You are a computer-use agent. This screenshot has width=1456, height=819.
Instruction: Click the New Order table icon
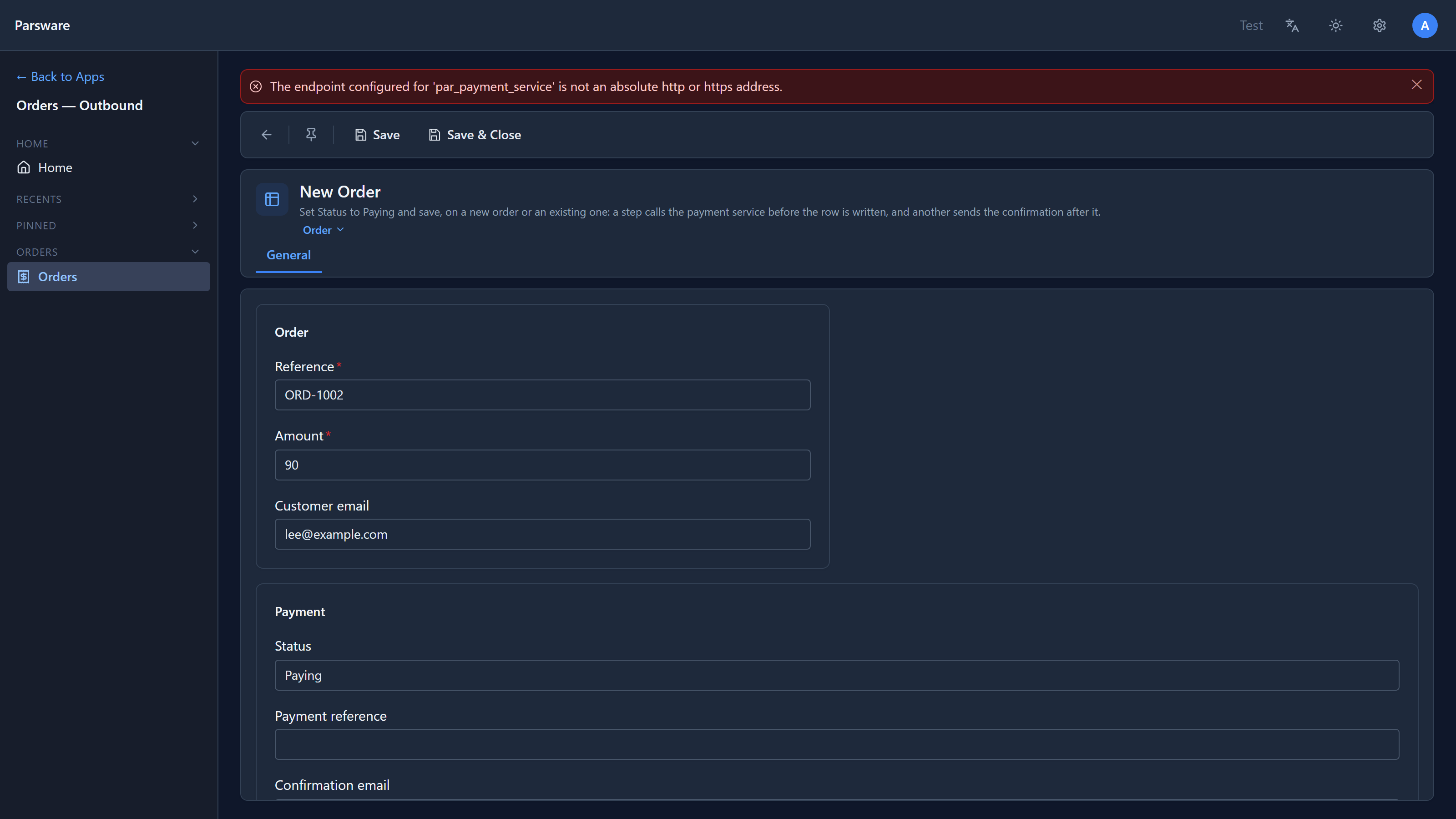click(272, 199)
